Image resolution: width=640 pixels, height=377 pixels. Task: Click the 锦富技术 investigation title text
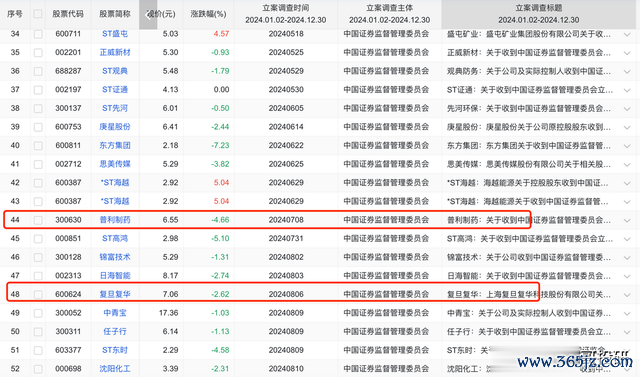pyautogui.click(x=529, y=257)
